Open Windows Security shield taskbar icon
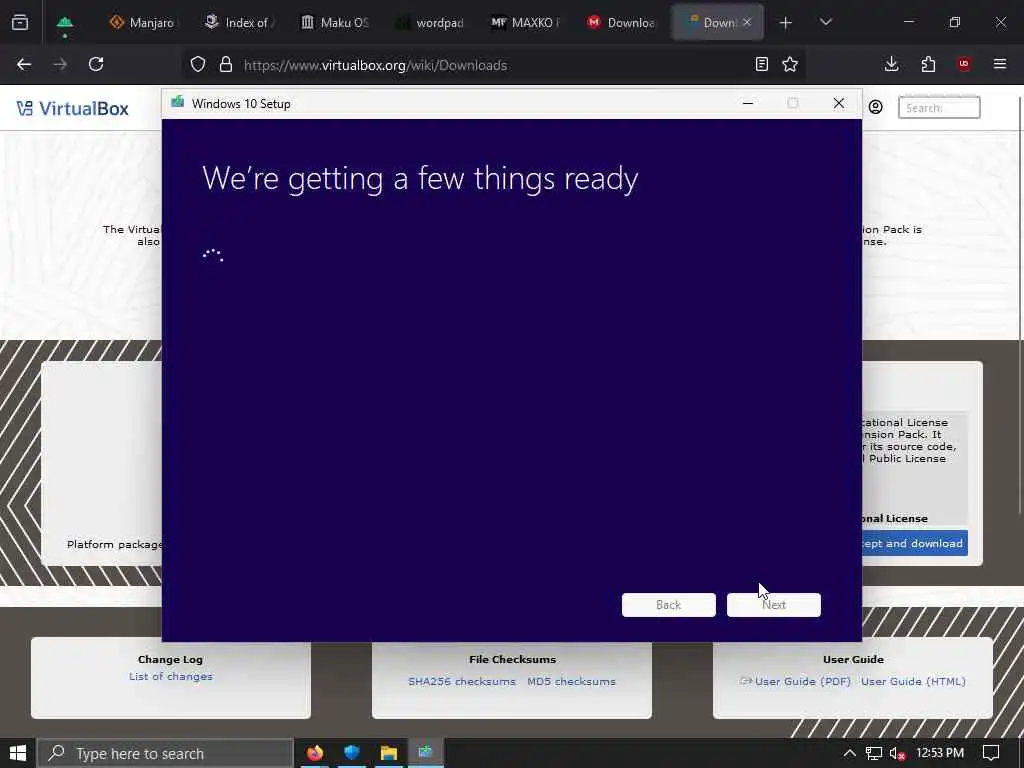 (352, 753)
